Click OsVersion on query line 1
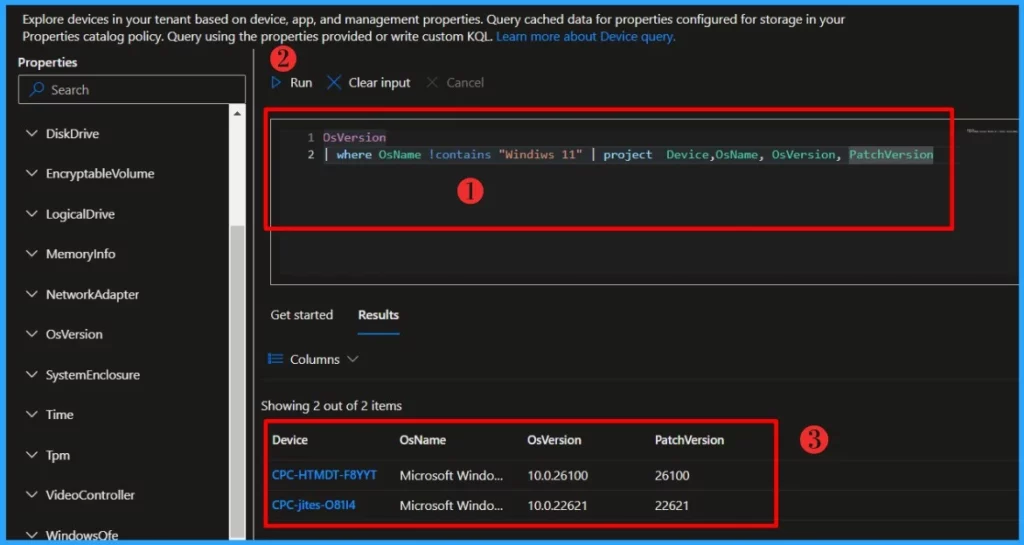 pos(354,137)
